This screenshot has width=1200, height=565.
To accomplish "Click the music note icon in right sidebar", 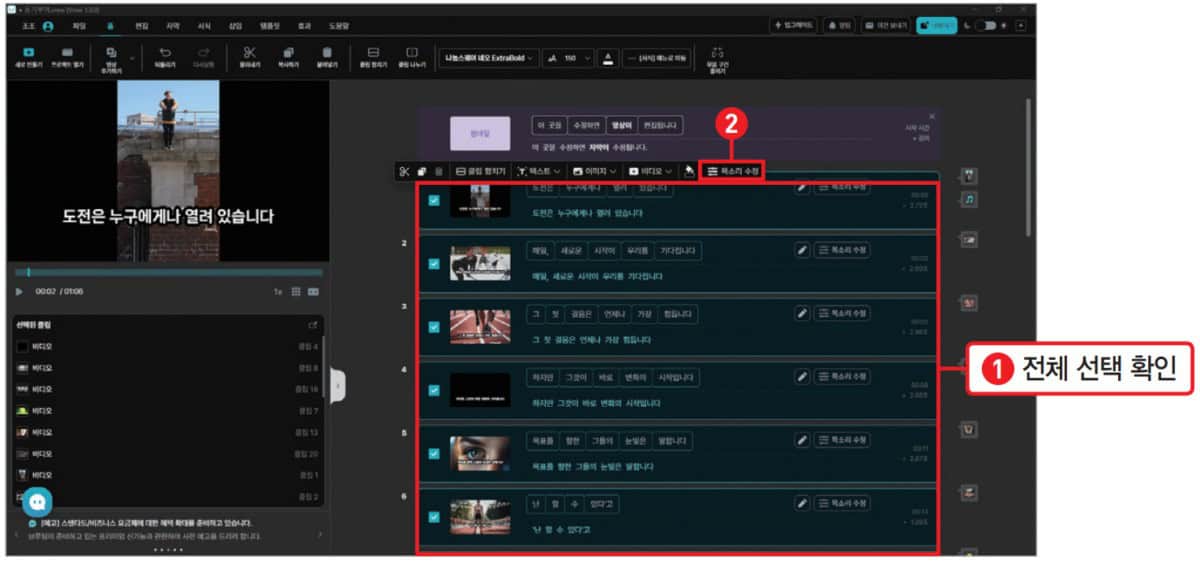I will pyautogui.click(x=968, y=199).
